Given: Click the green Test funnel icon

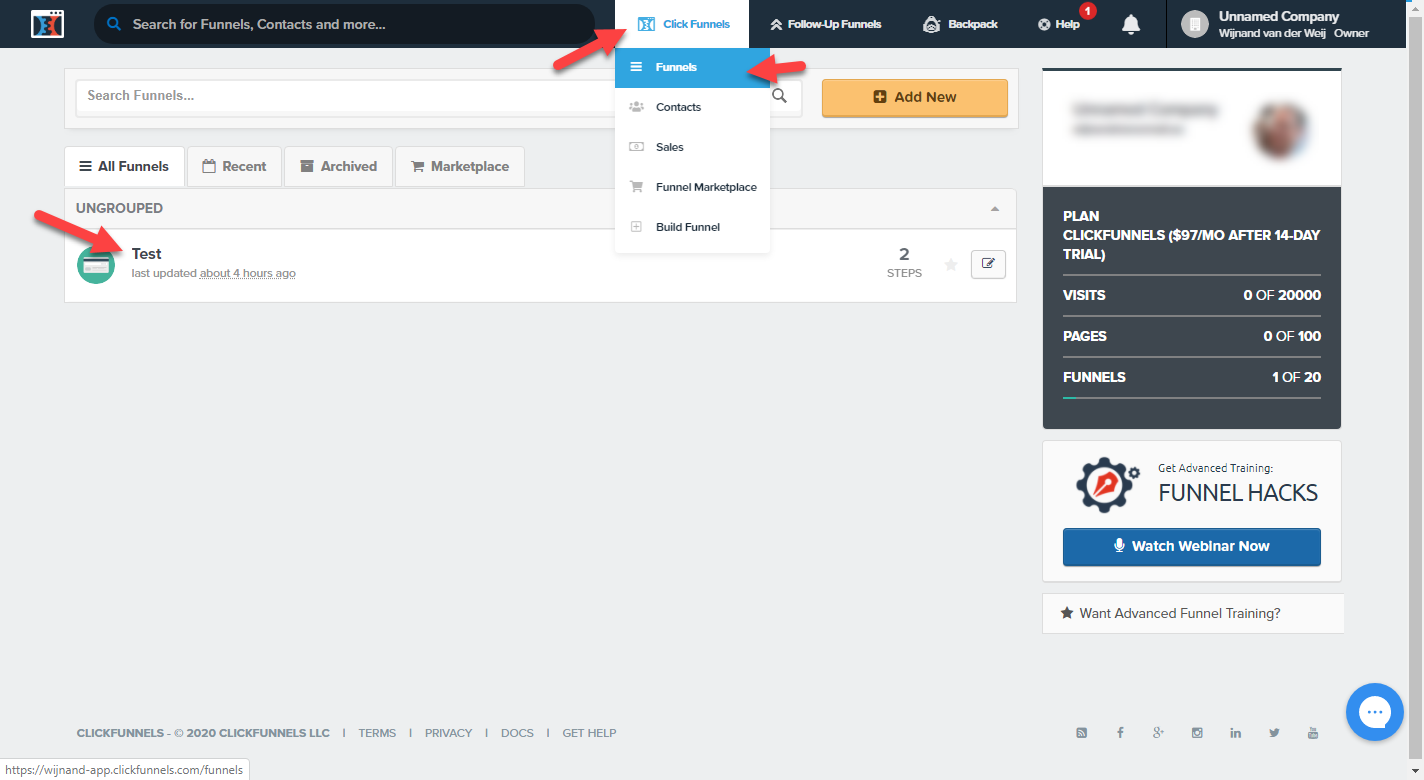Looking at the screenshot, I should point(96,265).
